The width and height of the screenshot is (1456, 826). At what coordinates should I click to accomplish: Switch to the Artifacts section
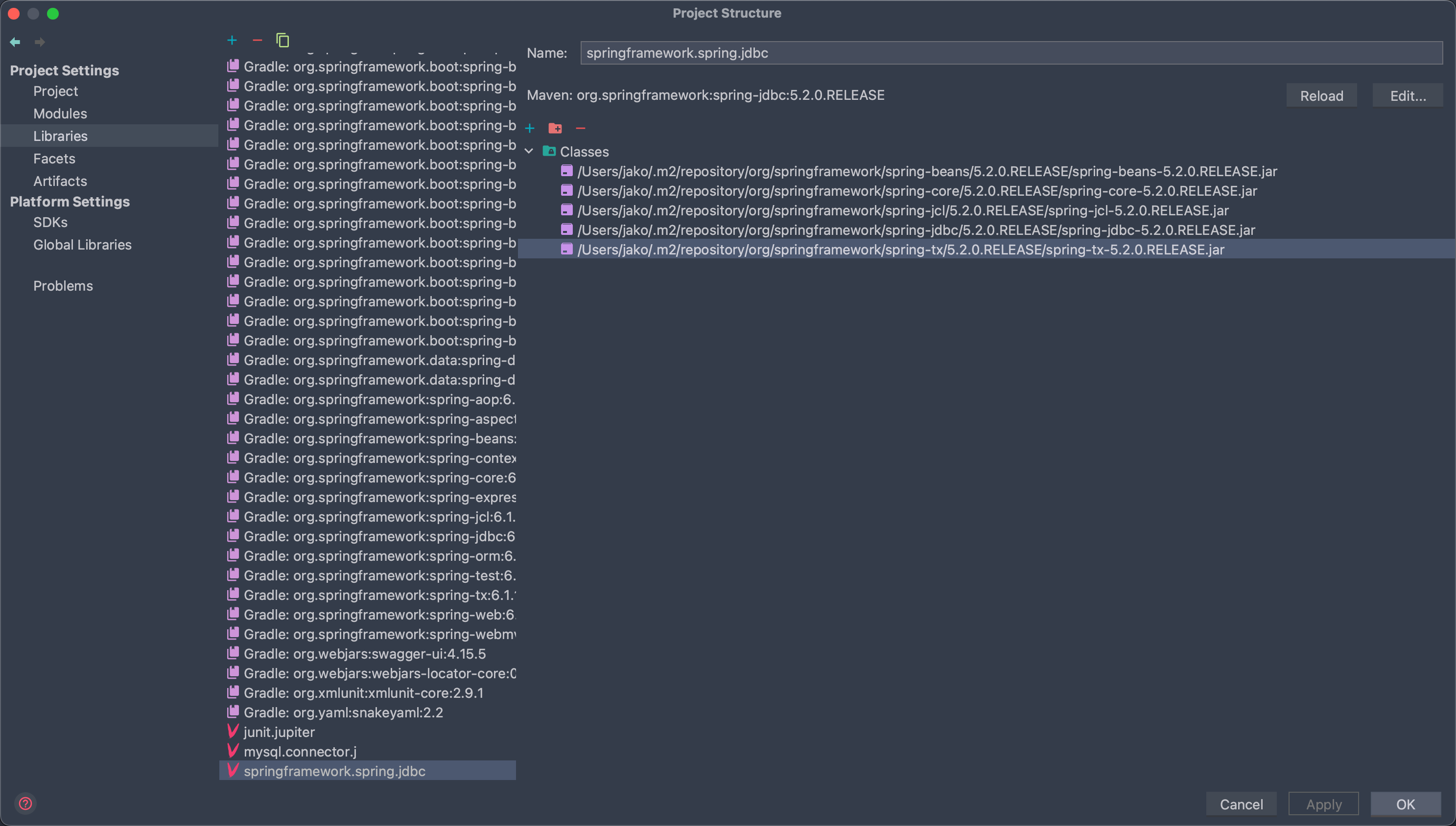pyautogui.click(x=60, y=181)
